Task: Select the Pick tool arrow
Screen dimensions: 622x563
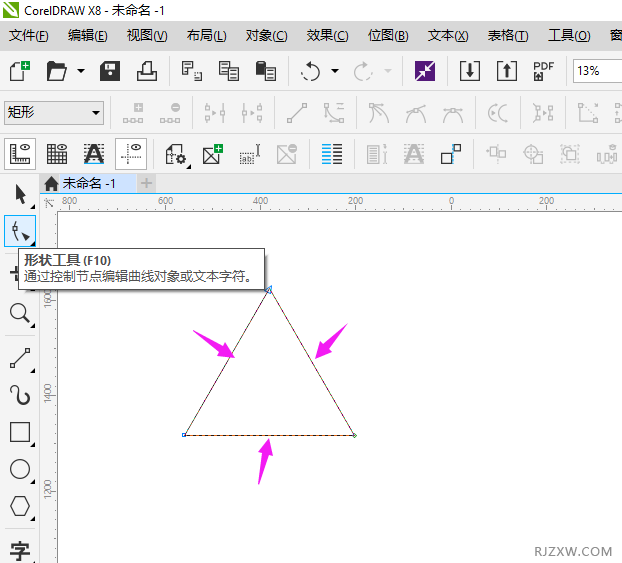Action: click(x=19, y=194)
